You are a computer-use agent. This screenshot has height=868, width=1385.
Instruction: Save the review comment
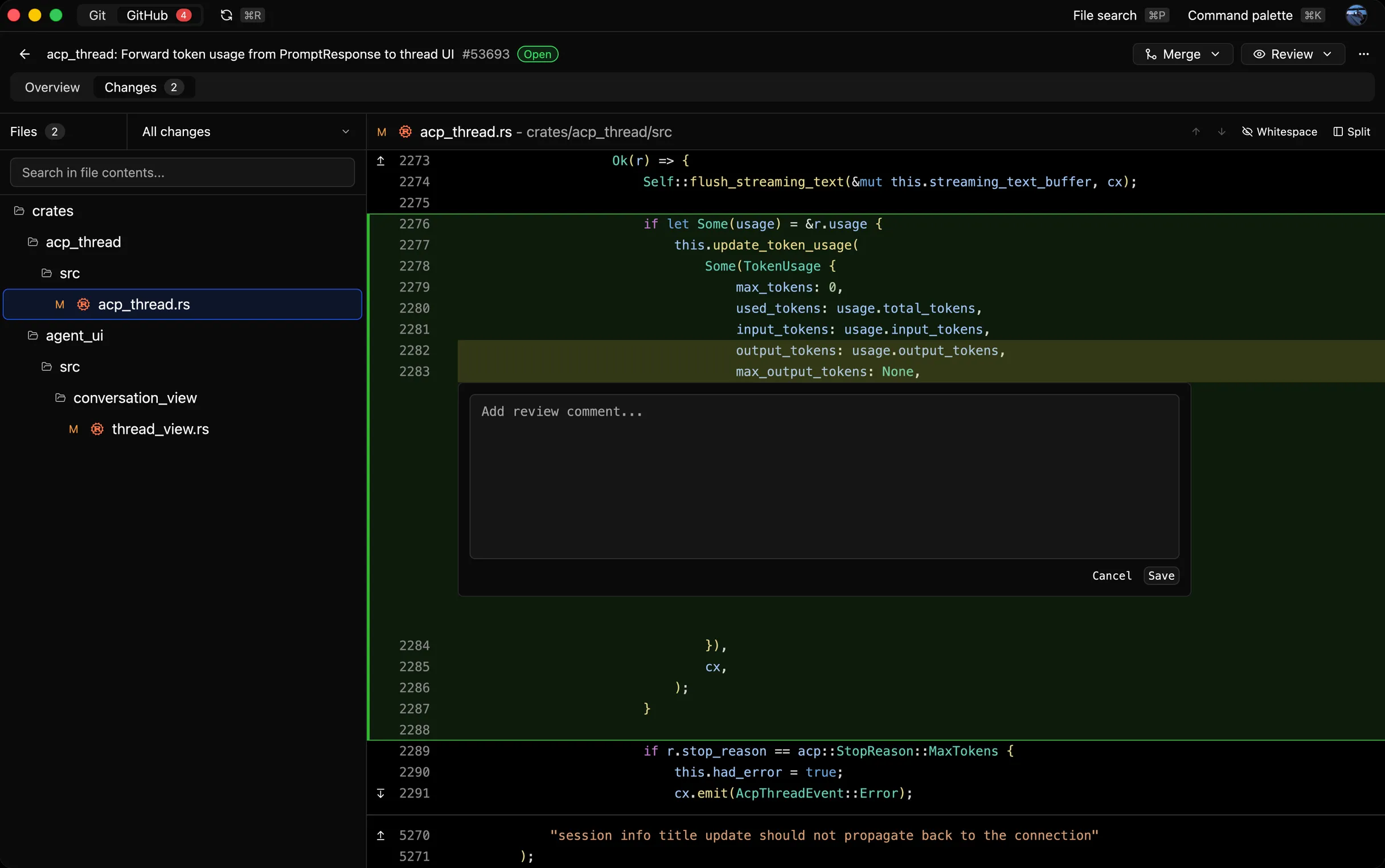pyautogui.click(x=1160, y=575)
